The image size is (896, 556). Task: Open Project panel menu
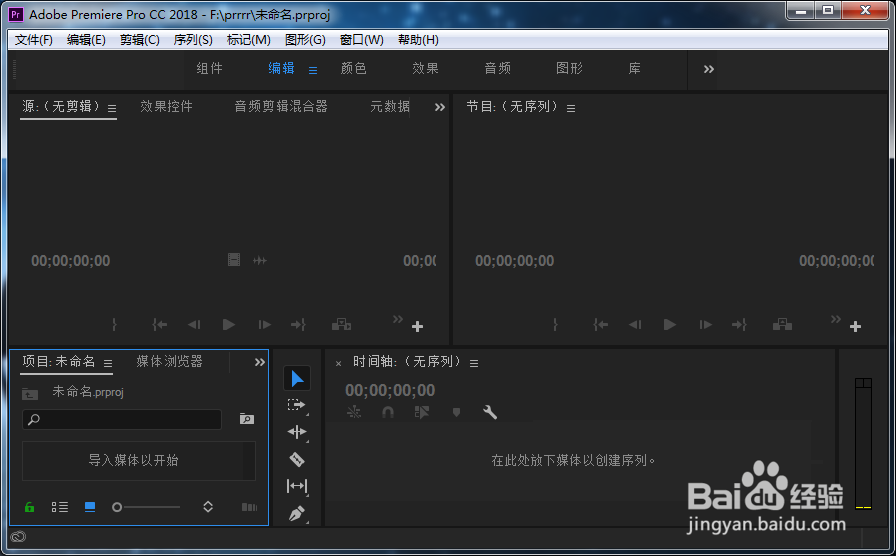point(108,363)
